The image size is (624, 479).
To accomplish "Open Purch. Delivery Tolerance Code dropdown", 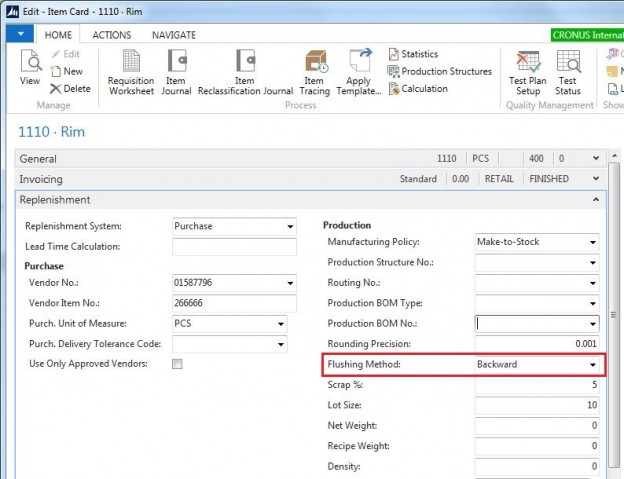I will [281, 344].
